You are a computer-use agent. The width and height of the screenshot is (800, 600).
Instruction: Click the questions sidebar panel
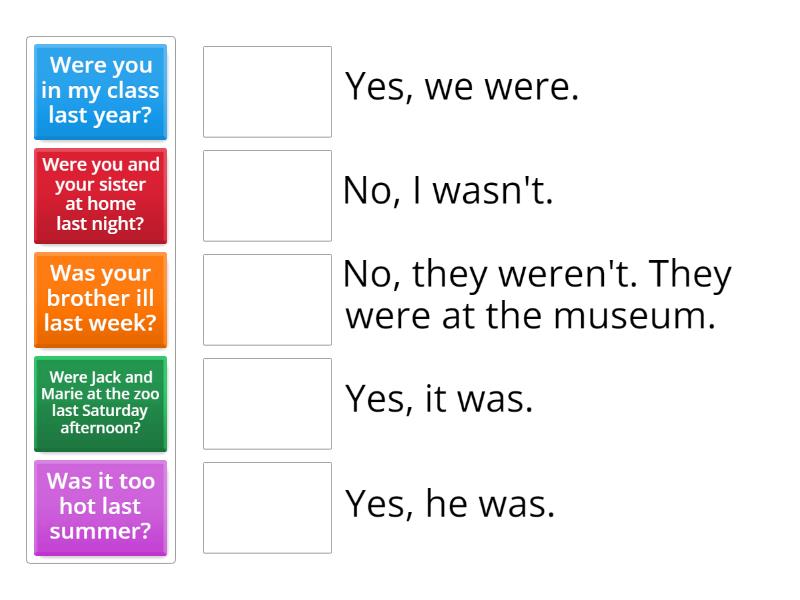coord(100,300)
